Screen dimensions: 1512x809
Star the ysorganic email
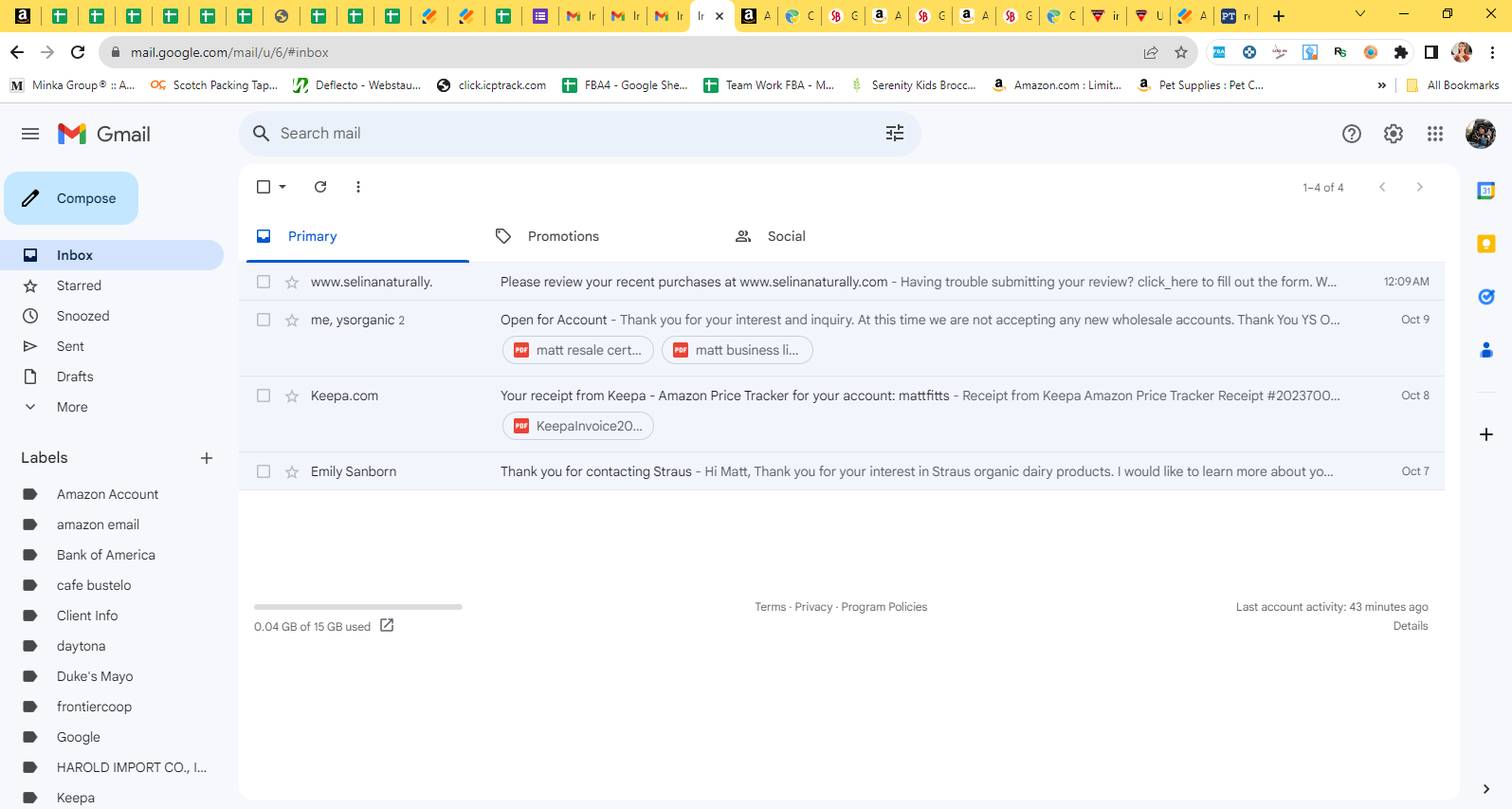(x=292, y=320)
